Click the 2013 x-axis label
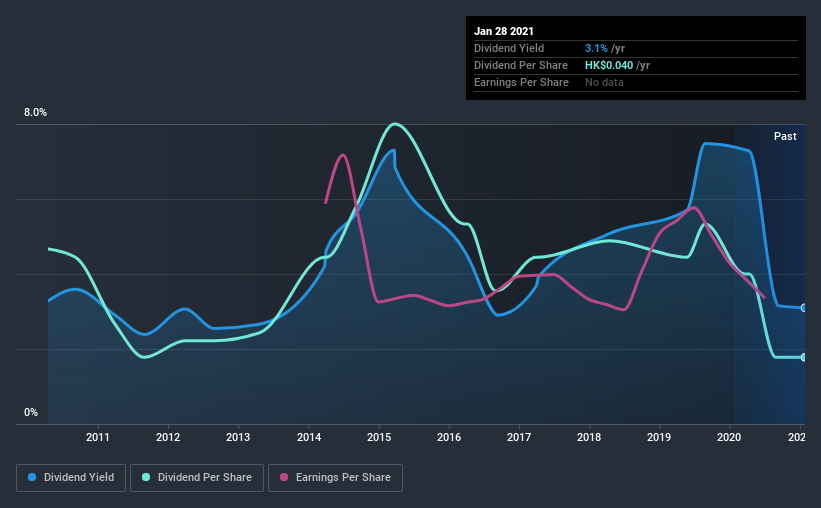Image resolution: width=821 pixels, height=508 pixels. coord(238,437)
